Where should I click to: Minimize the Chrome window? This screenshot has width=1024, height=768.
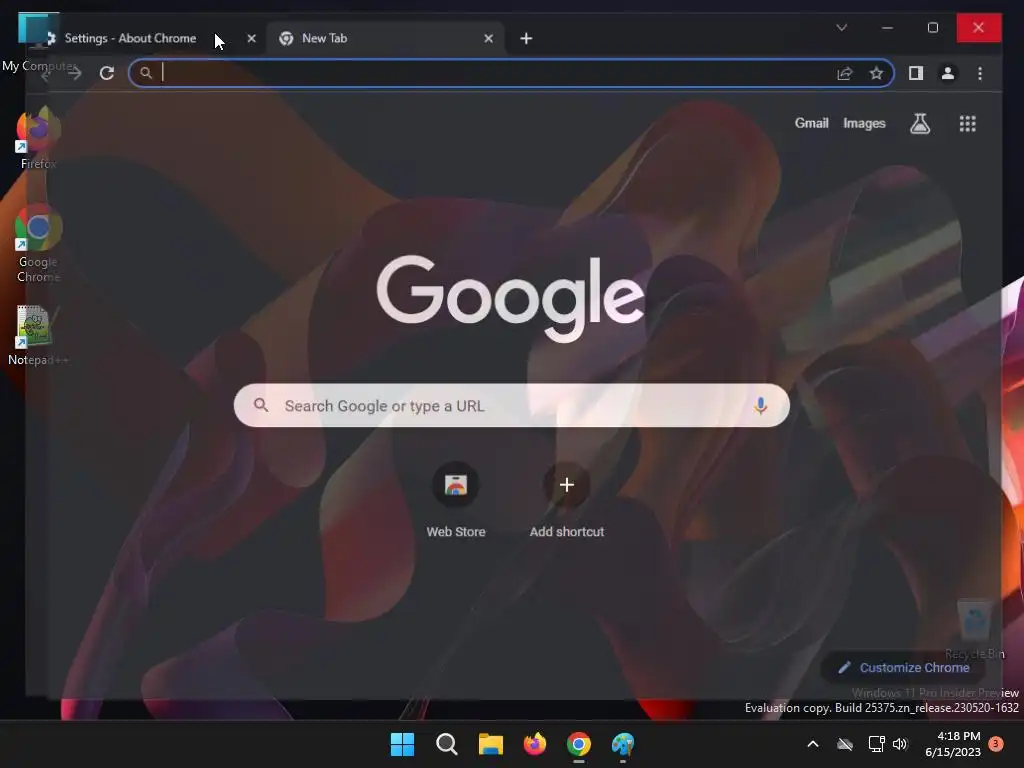tap(887, 27)
